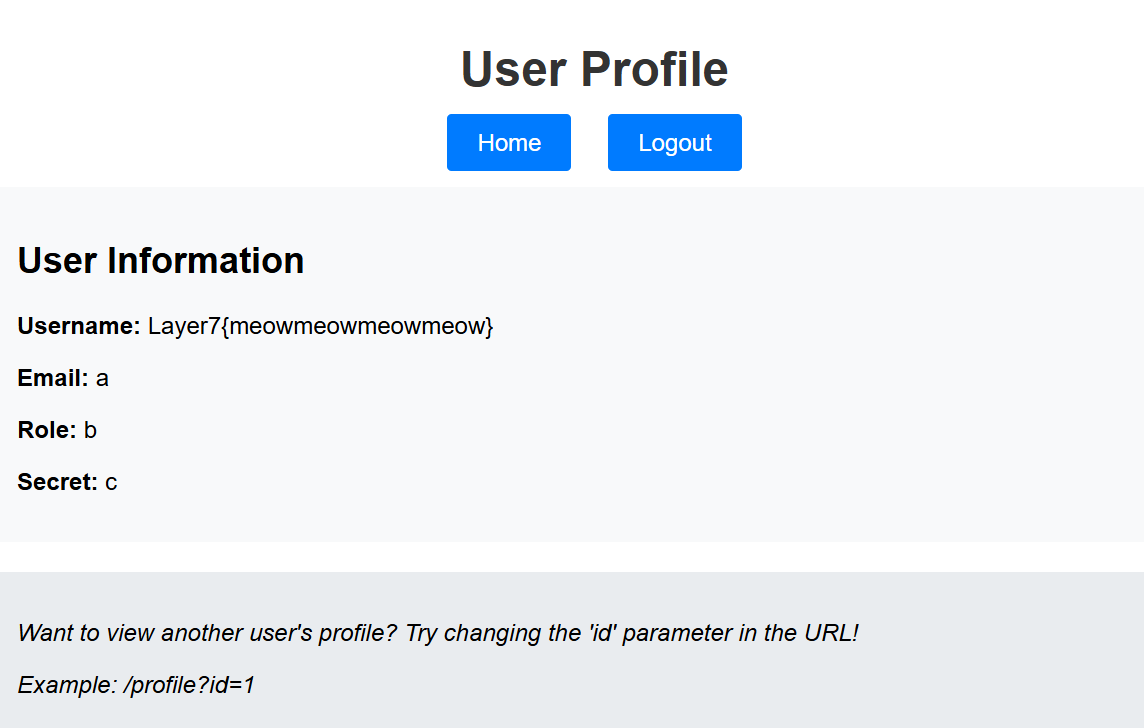Select the User Information section heading

161,260
